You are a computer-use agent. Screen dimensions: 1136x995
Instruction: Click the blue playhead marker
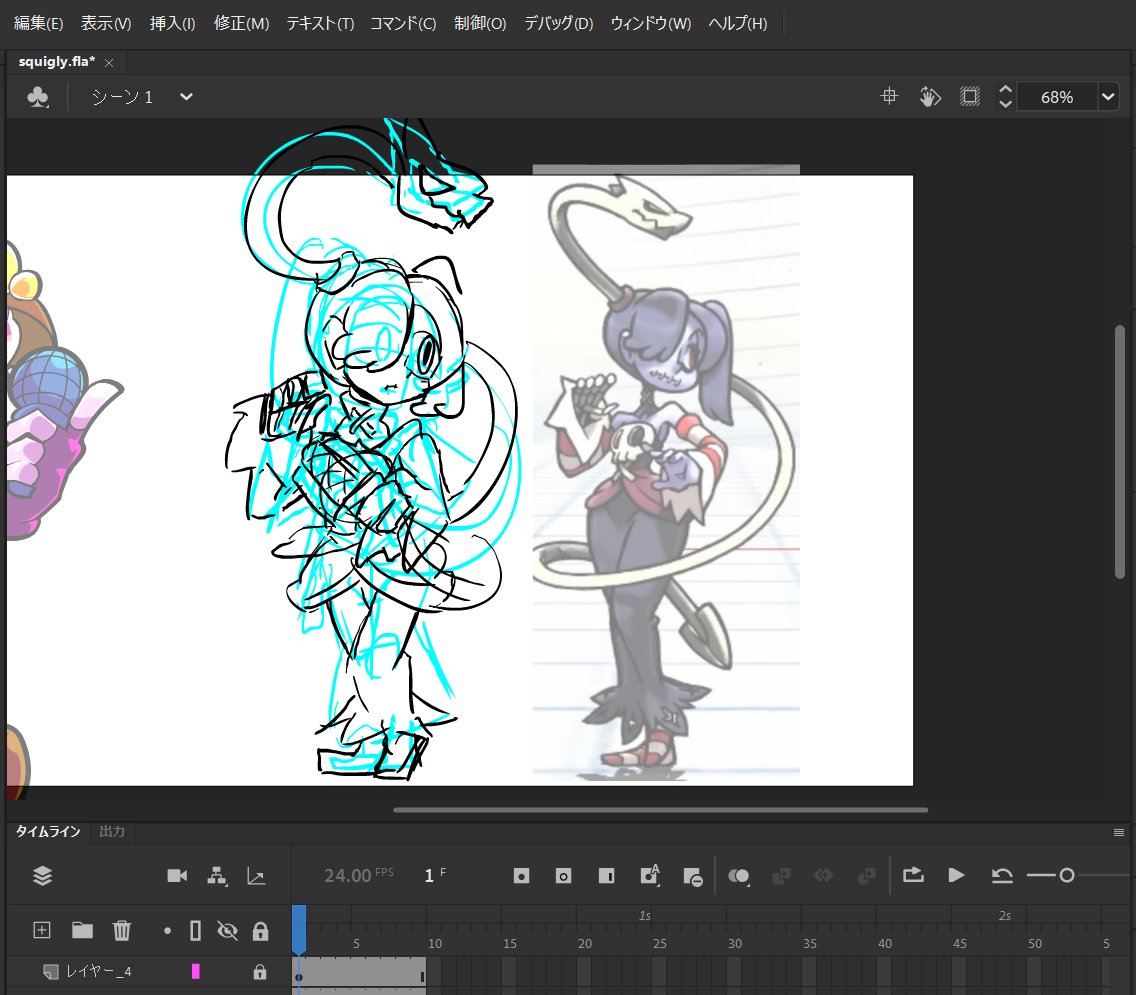point(298,928)
